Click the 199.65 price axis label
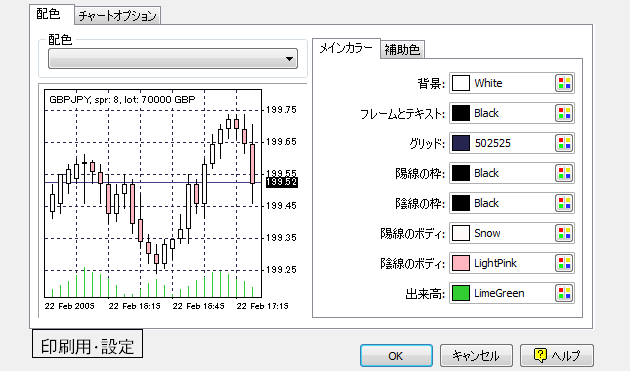The height and width of the screenshot is (371, 630). tap(281, 142)
